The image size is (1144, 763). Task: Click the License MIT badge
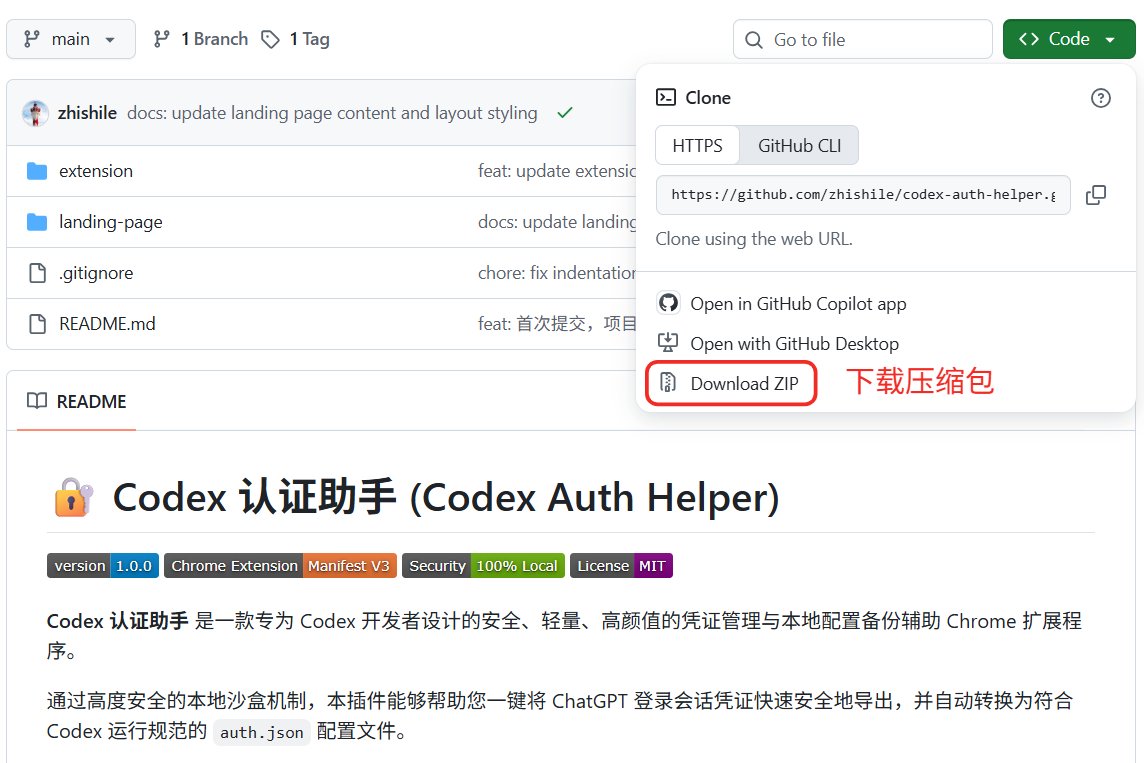pos(621,566)
